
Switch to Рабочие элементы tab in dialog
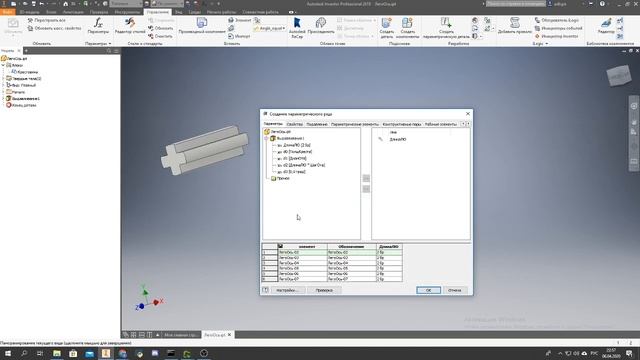click(441, 124)
